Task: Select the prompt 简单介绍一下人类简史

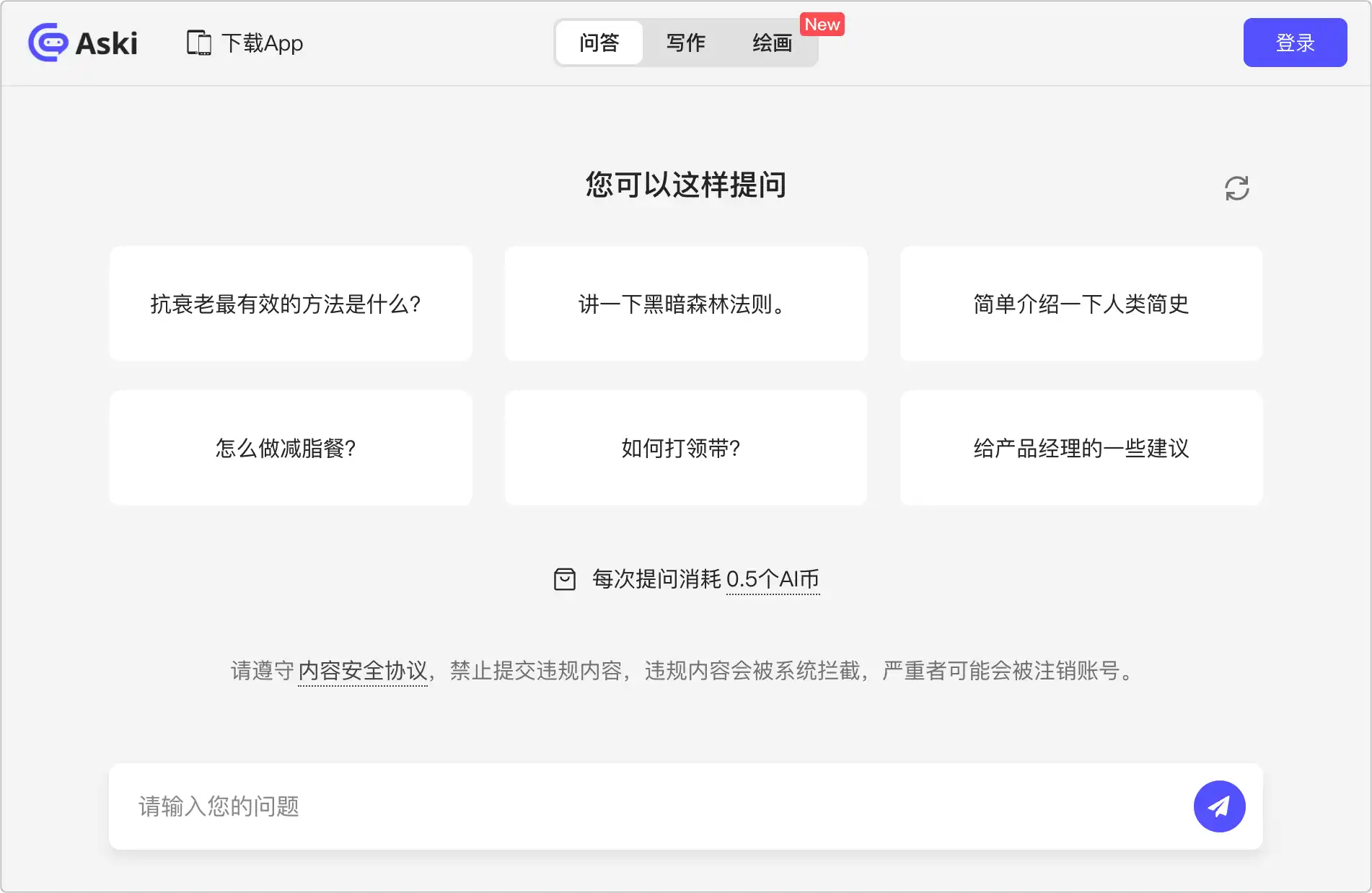Action: pos(1081,304)
